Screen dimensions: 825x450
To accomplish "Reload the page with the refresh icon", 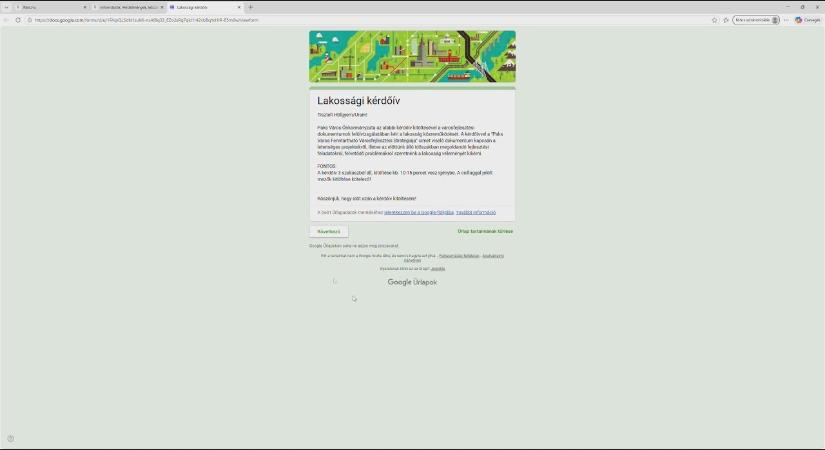I will click(18, 20).
